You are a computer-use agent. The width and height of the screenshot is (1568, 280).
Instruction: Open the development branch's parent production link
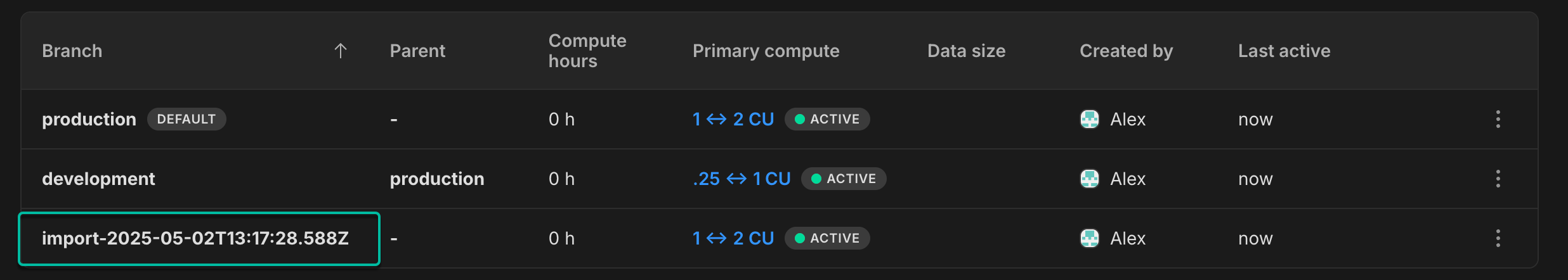pyautogui.click(x=436, y=179)
